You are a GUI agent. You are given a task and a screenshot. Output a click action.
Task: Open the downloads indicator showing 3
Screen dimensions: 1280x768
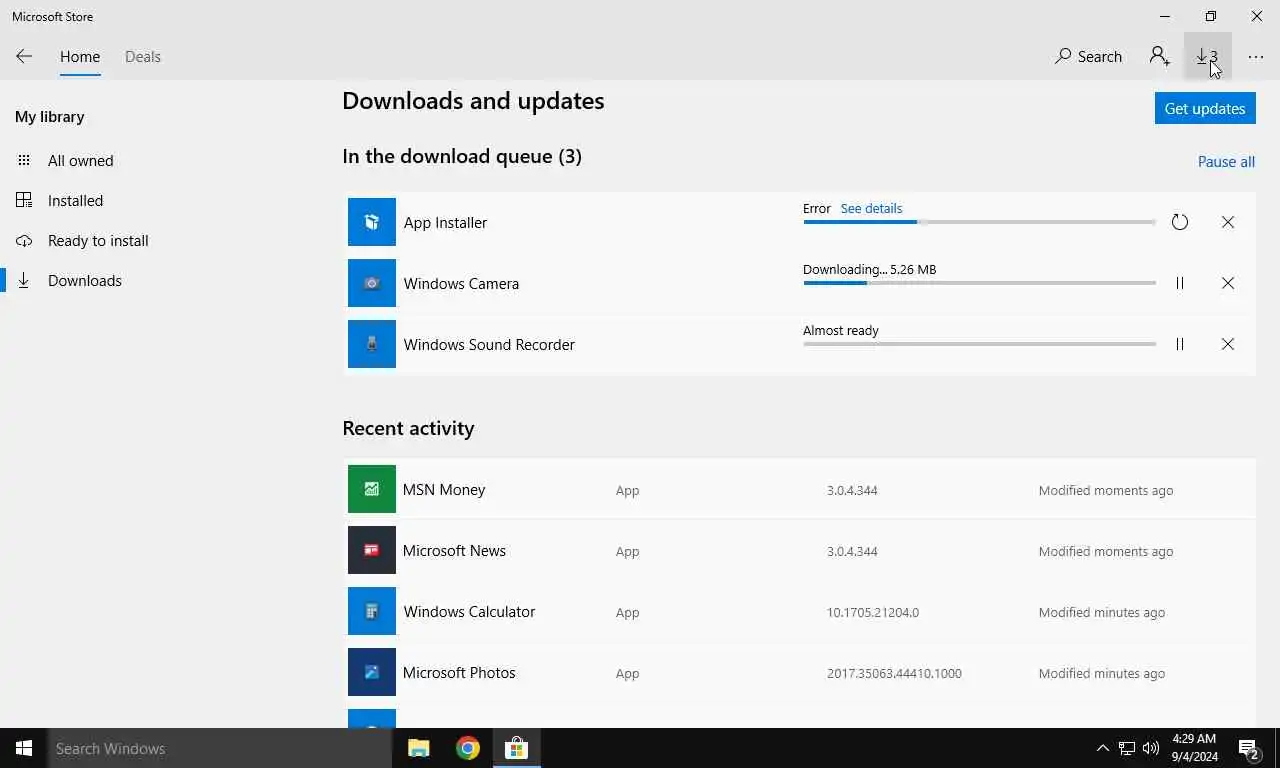click(x=1207, y=57)
